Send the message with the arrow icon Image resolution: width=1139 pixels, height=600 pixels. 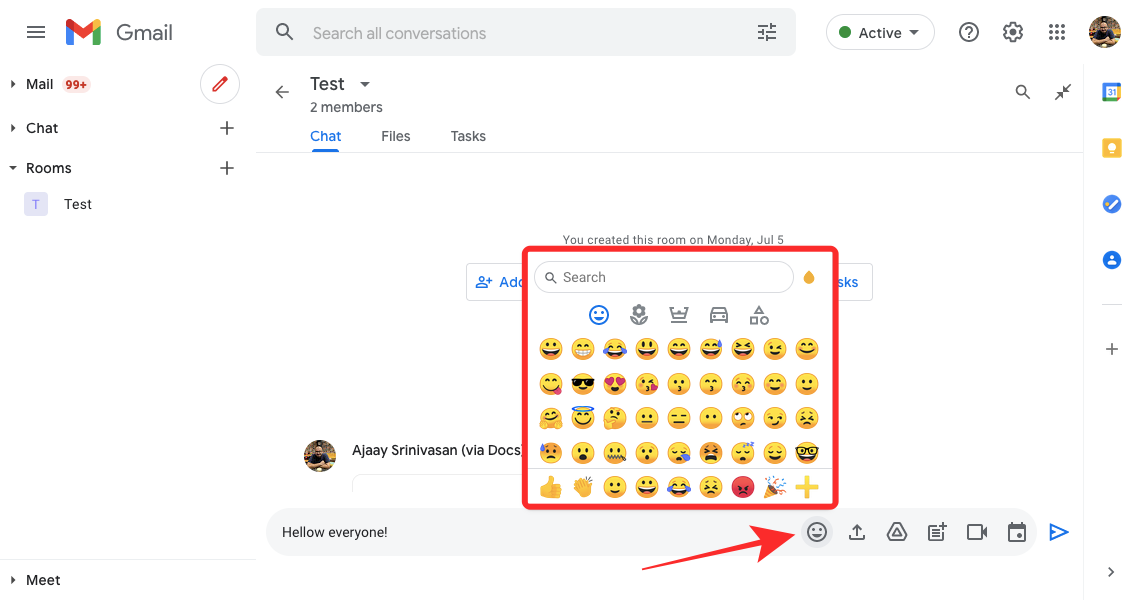[x=1059, y=532]
